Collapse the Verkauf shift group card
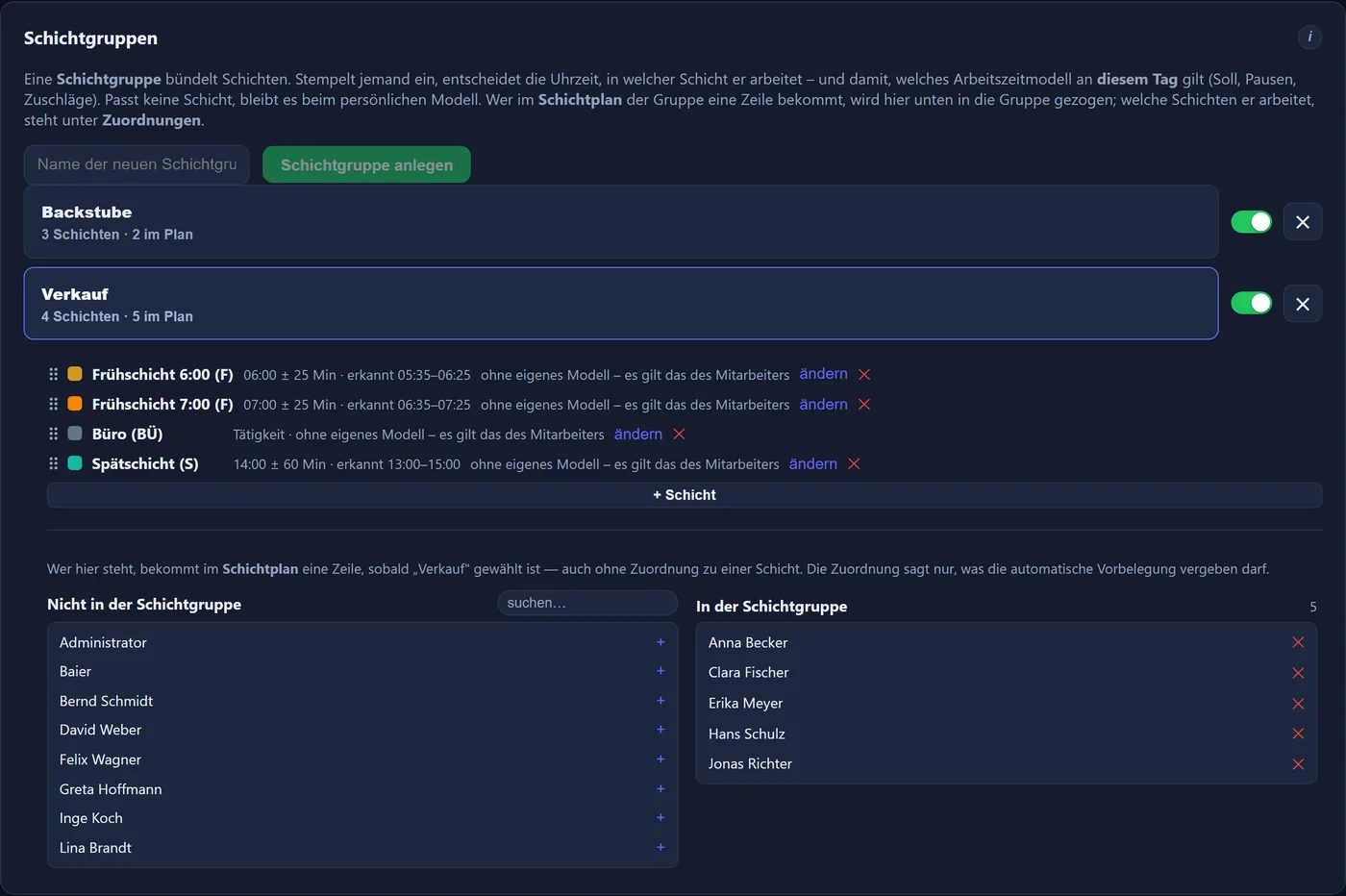The image size is (1346, 896). [x=621, y=304]
